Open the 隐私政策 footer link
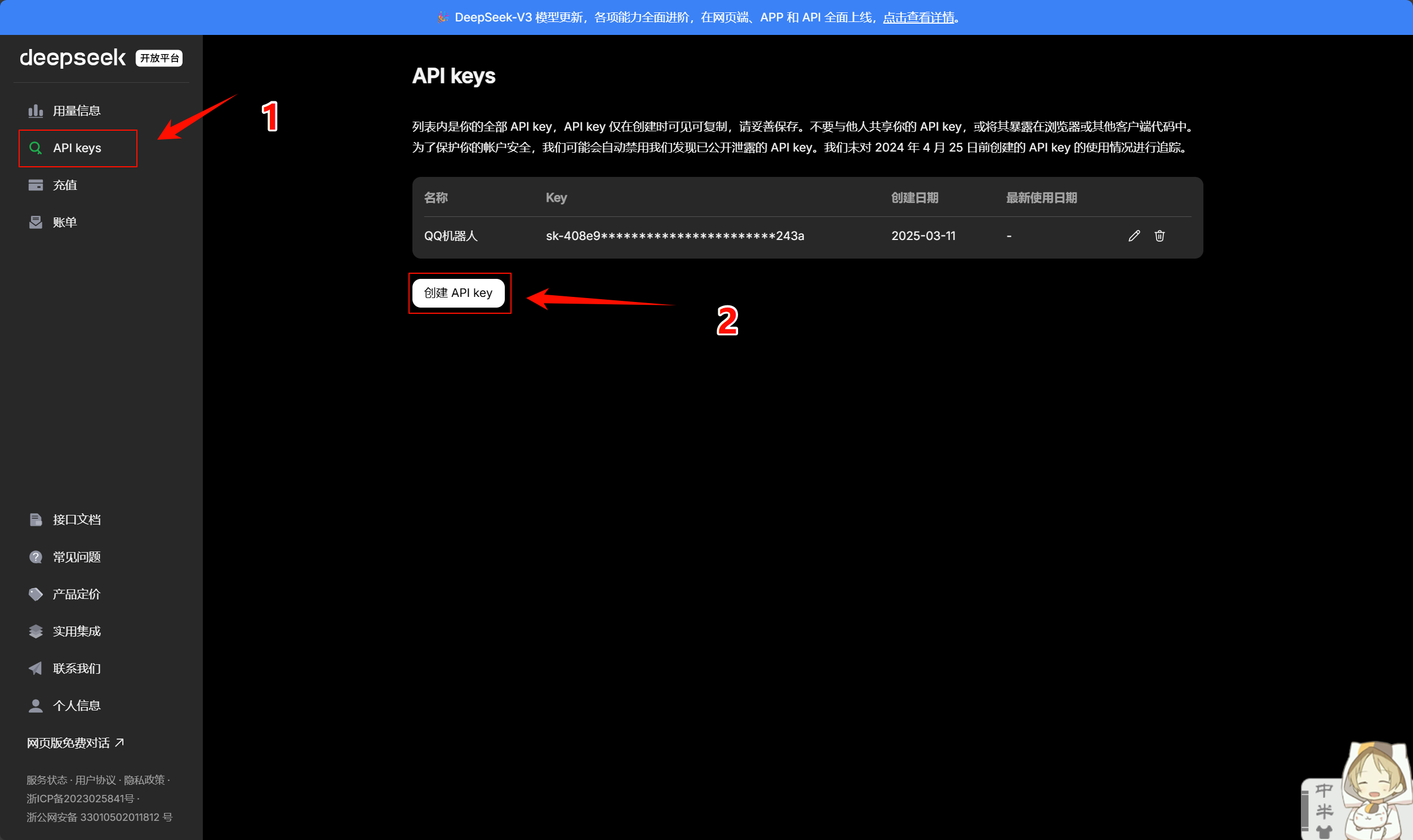 pos(144,780)
